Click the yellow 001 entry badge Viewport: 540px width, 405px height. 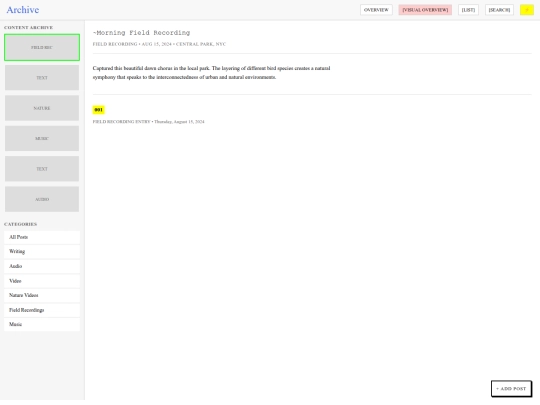(98, 110)
